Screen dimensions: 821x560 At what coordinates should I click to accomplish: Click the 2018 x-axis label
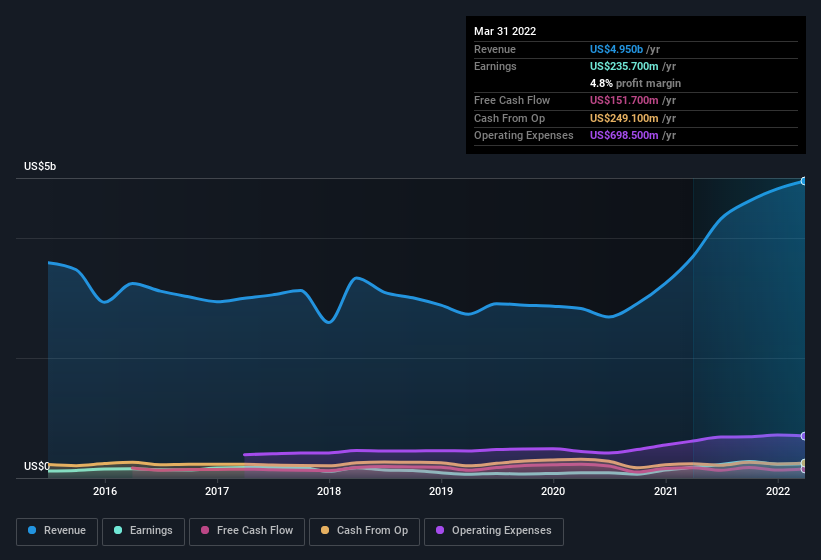329,491
